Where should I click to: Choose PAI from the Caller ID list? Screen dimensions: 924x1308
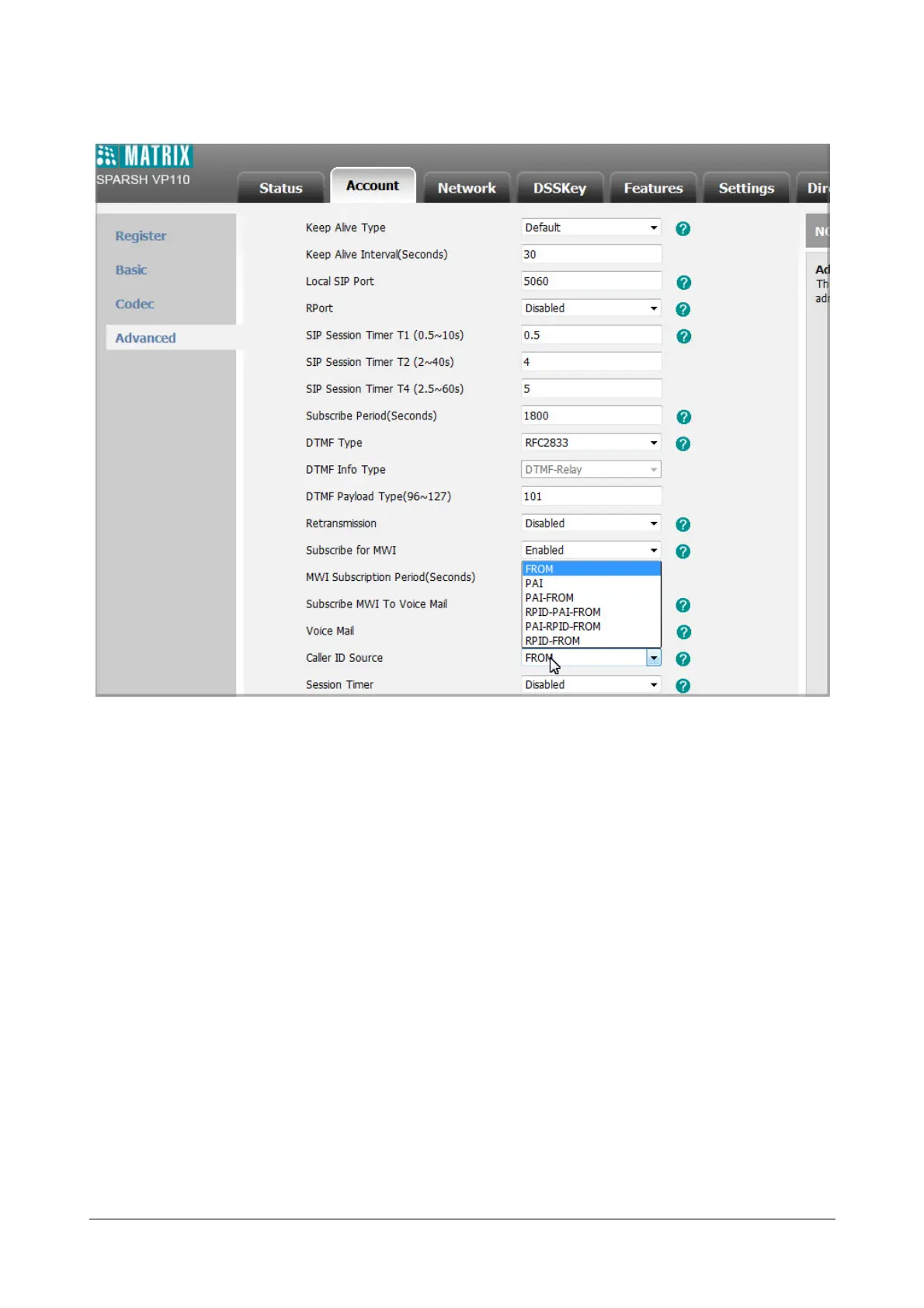click(x=591, y=583)
